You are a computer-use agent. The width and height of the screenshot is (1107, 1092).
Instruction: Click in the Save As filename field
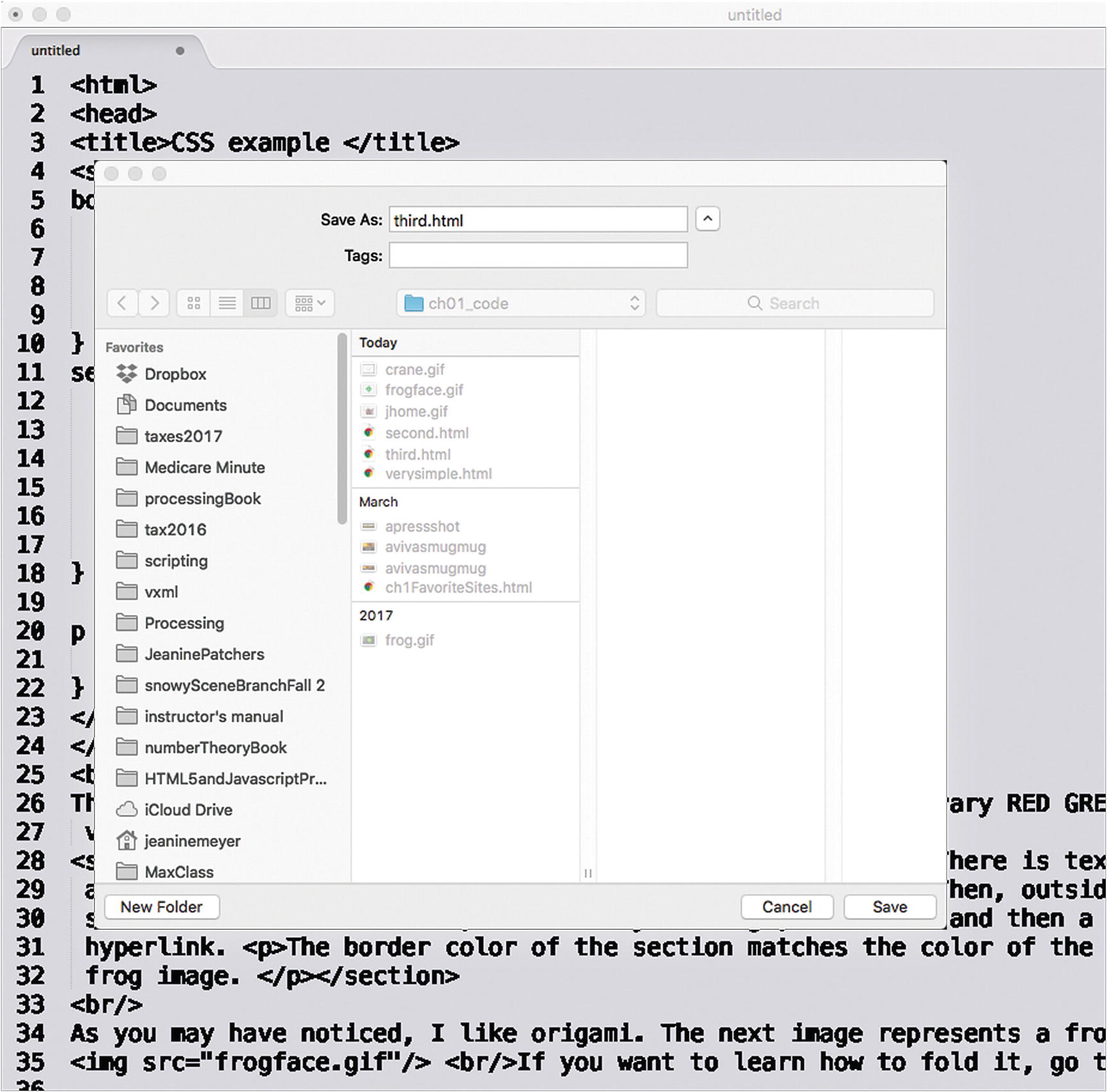[538, 220]
